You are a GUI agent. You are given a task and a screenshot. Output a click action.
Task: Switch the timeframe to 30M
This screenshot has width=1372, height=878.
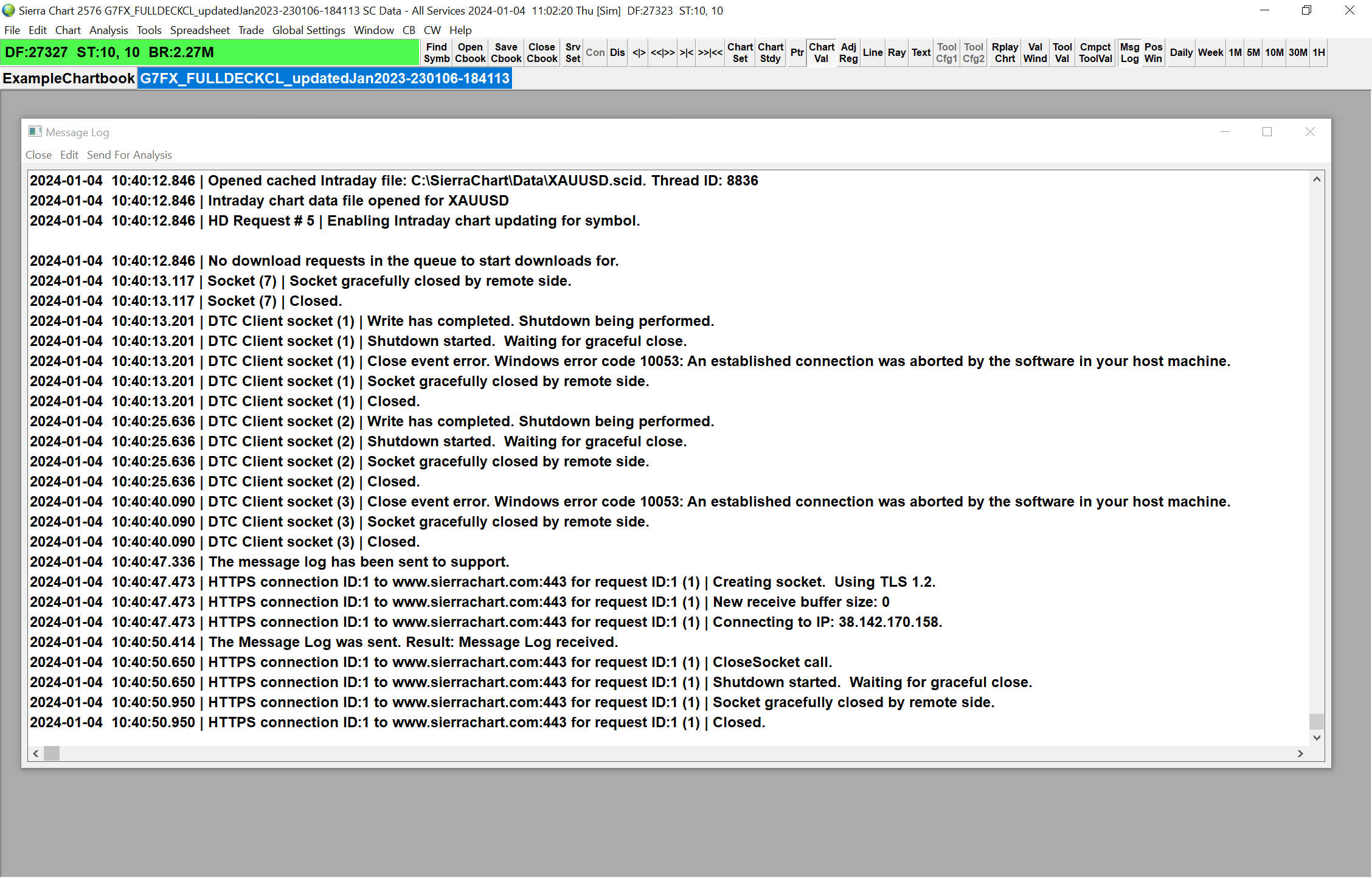click(x=1297, y=53)
